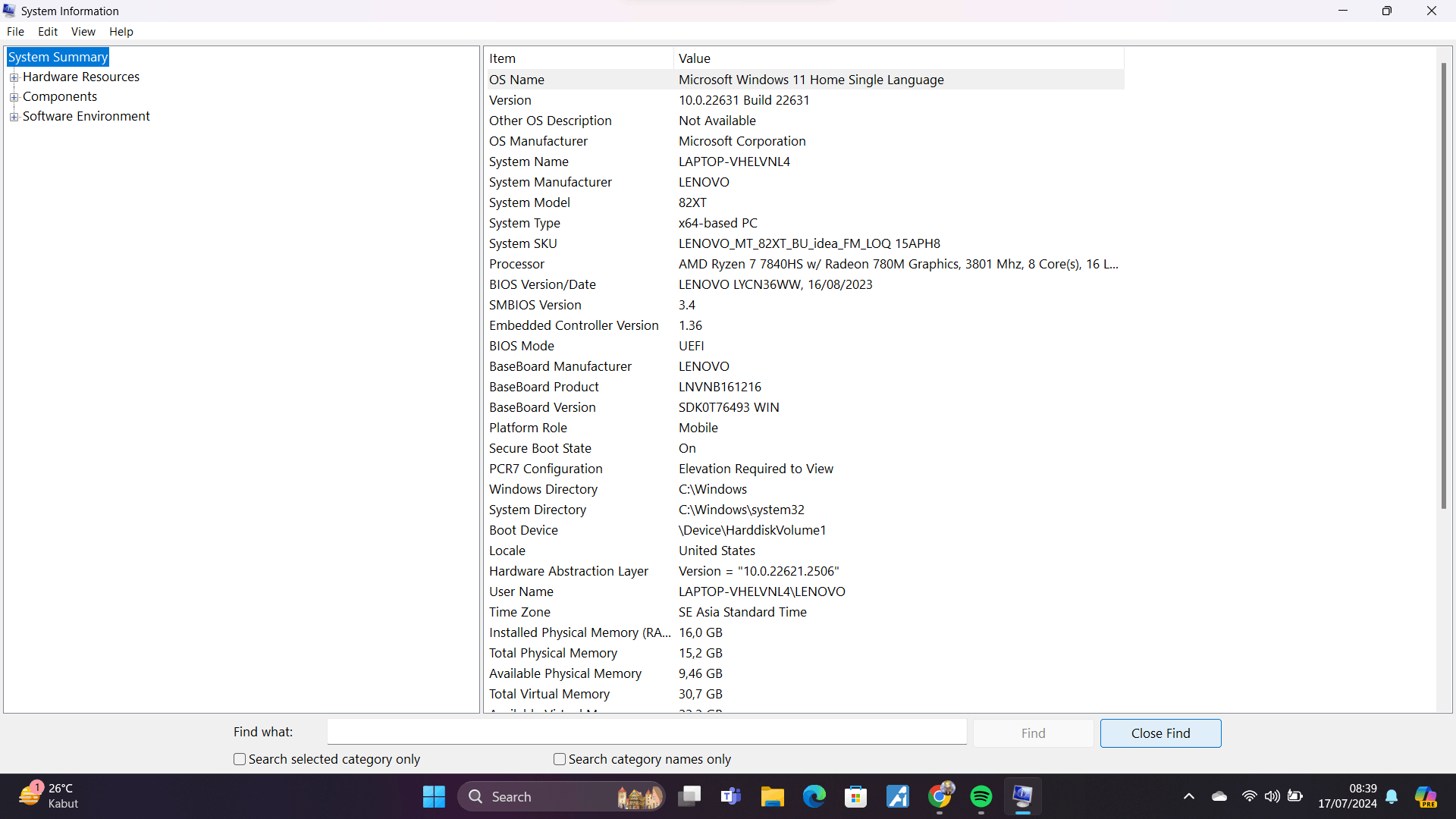
Task: Open the Microsoft Store icon
Action: pyautogui.click(x=855, y=796)
